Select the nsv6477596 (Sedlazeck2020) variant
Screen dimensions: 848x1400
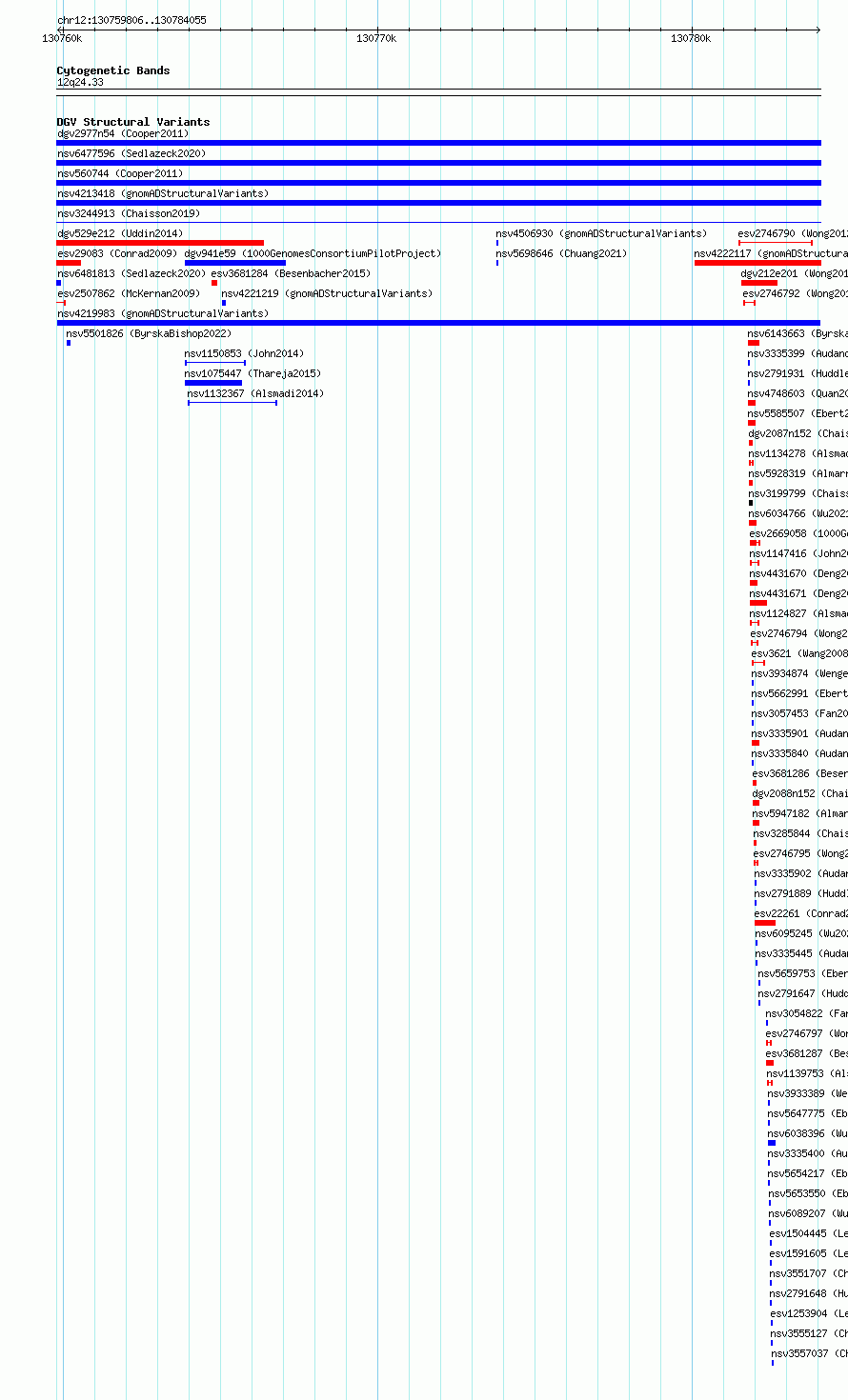click(131, 153)
